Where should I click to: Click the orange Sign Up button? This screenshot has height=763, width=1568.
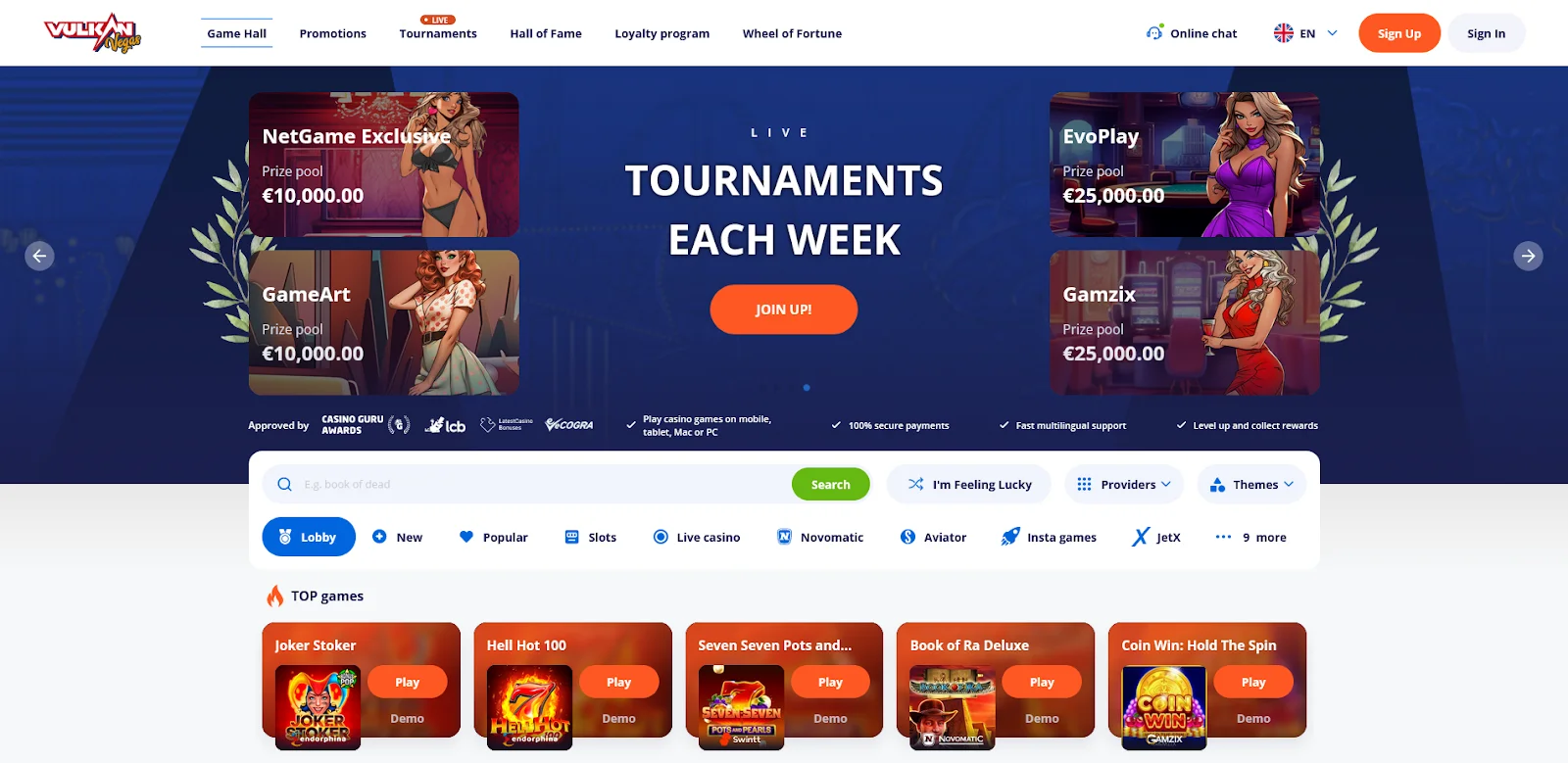pyautogui.click(x=1399, y=33)
